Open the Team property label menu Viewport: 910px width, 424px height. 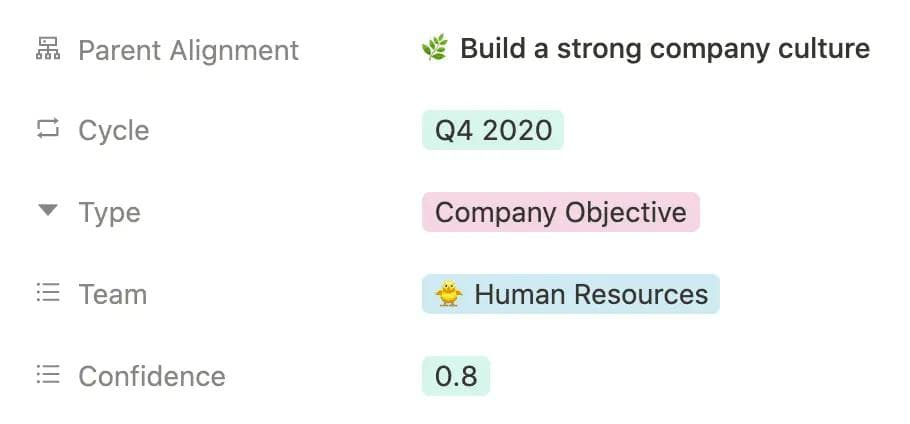[x=112, y=295]
